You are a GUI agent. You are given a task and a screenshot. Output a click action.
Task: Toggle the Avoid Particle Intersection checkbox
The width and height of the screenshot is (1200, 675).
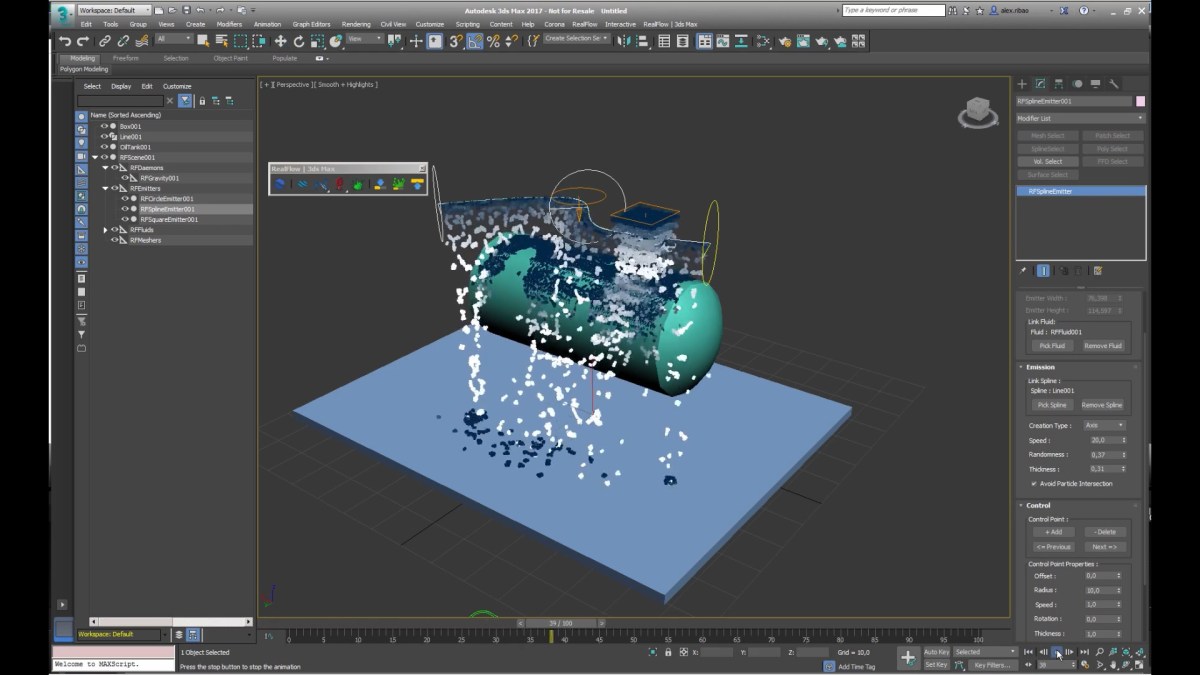1036,483
